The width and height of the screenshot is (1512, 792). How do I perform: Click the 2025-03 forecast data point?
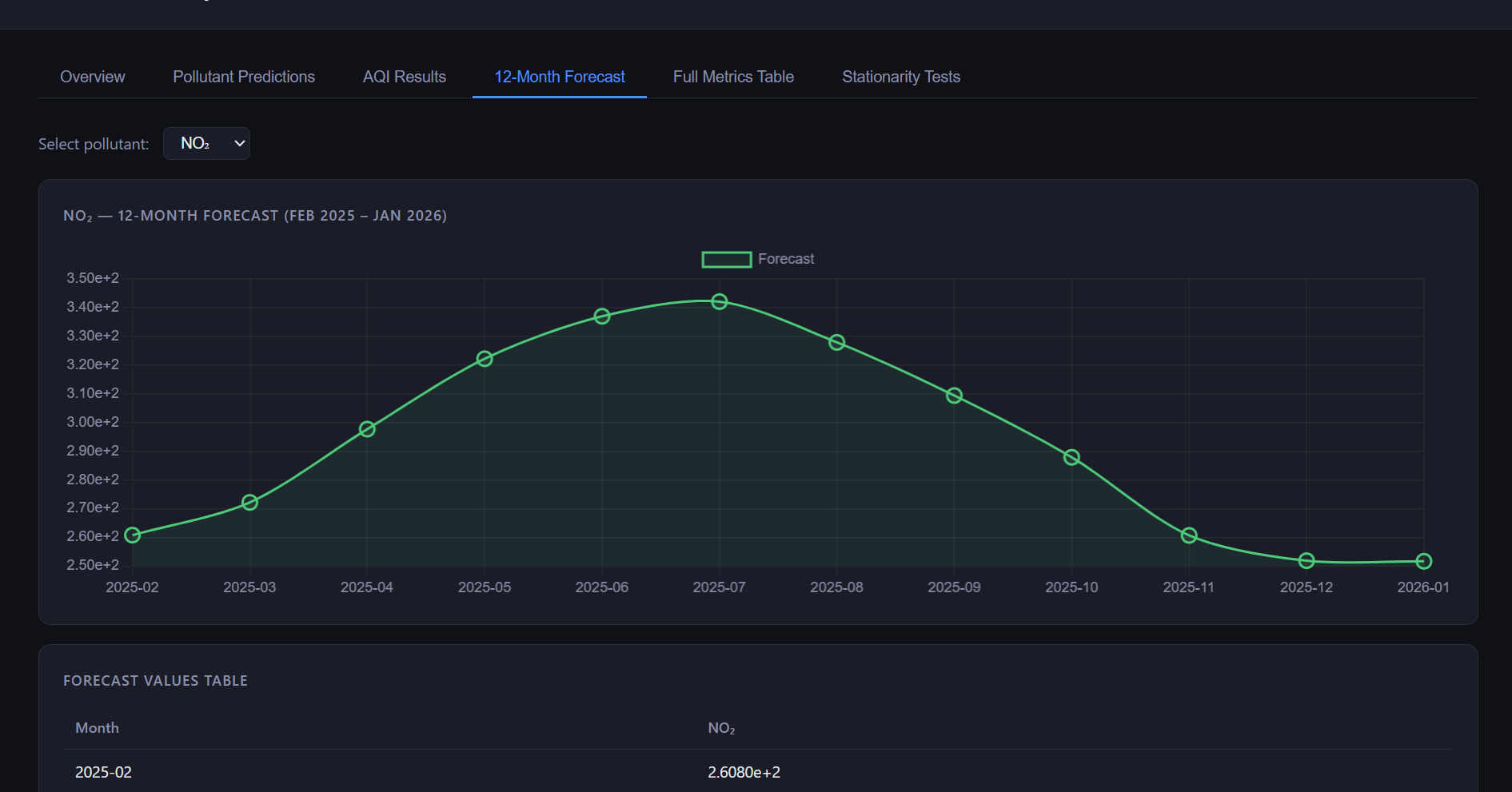pyautogui.click(x=249, y=503)
